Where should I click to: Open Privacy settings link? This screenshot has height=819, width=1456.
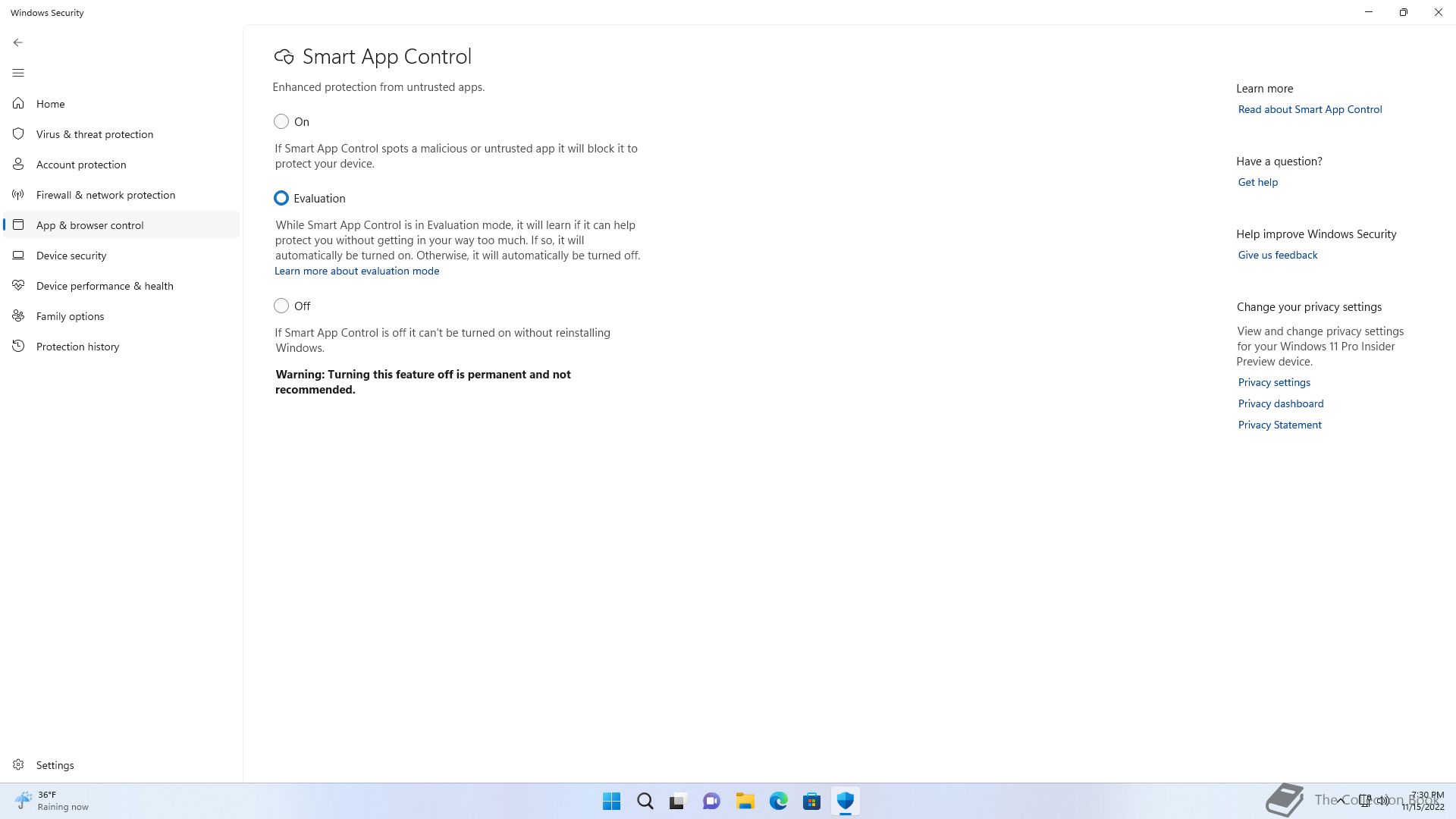[x=1274, y=382]
